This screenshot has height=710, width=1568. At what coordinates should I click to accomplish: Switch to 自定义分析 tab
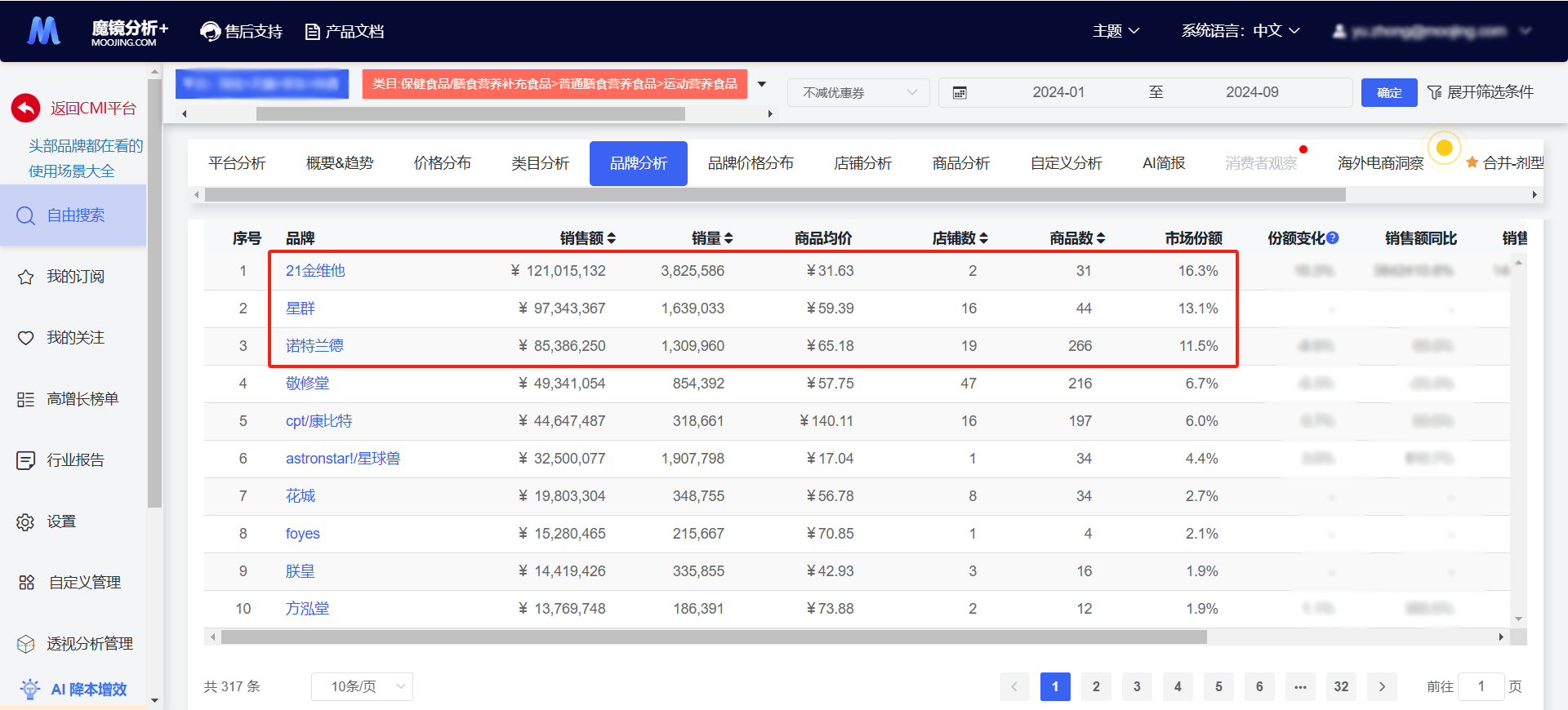1066,163
